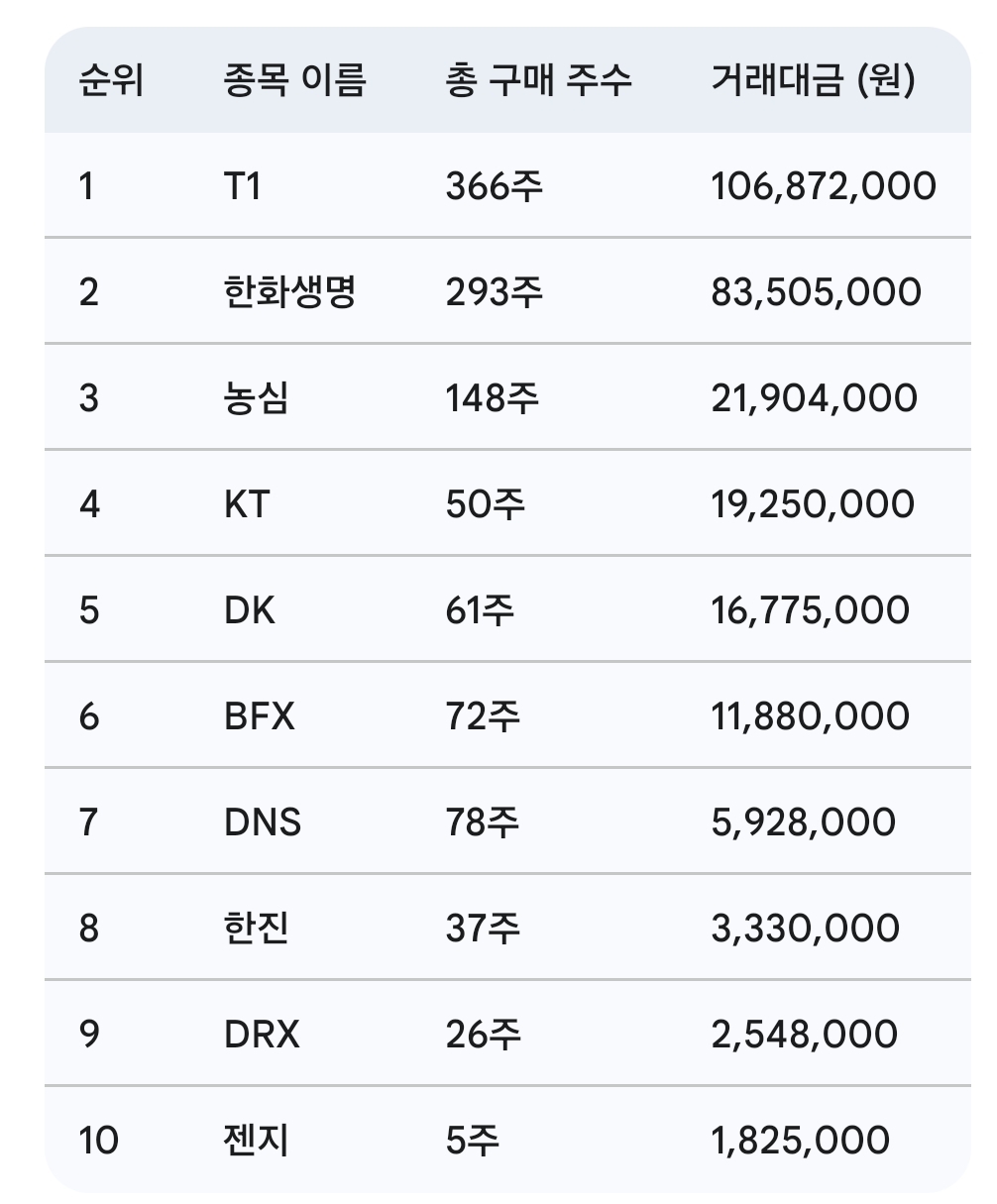Select the T1 stock name cell
997x1204 pixels.
(x=243, y=185)
